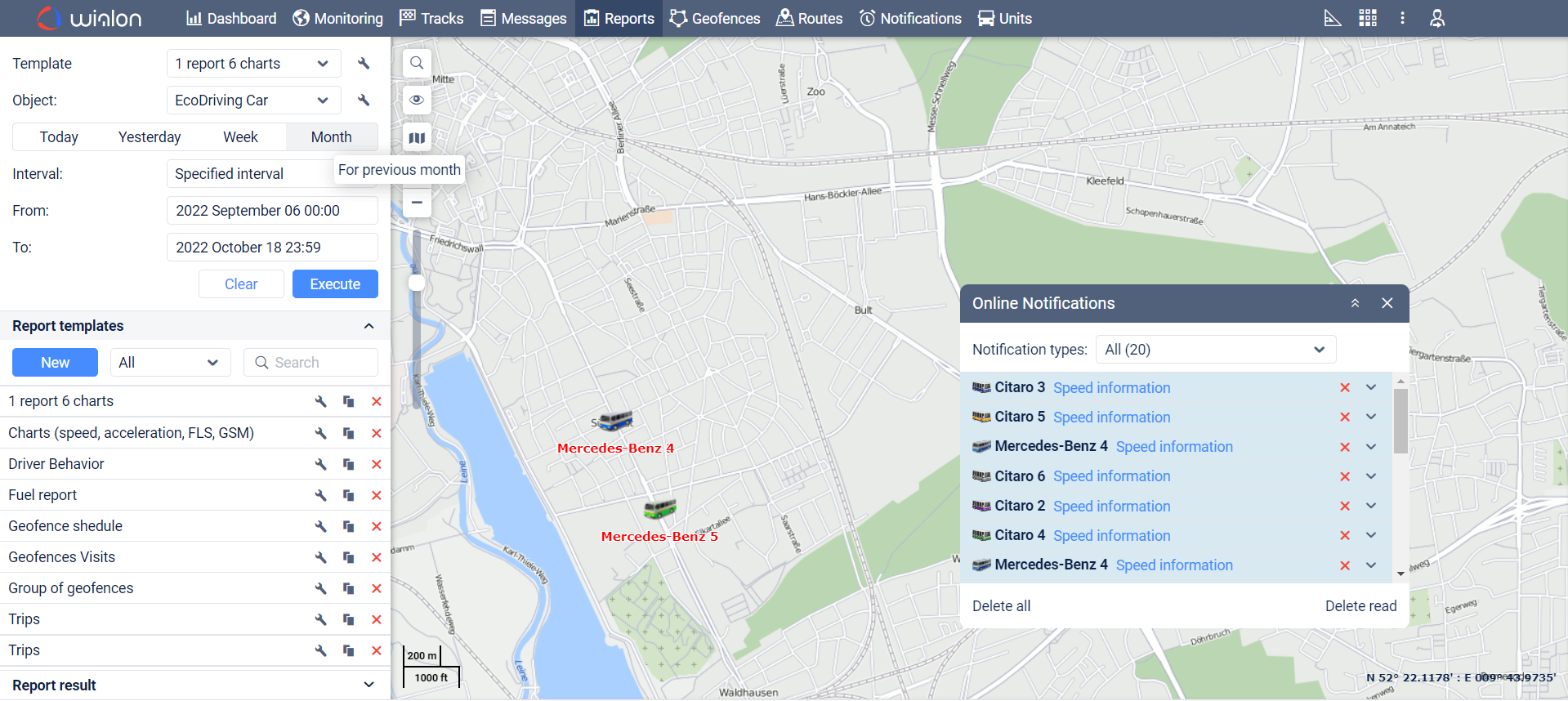This screenshot has width=1568, height=701.
Task: Open the Notification types dropdown
Action: [x=1215, y=350]
